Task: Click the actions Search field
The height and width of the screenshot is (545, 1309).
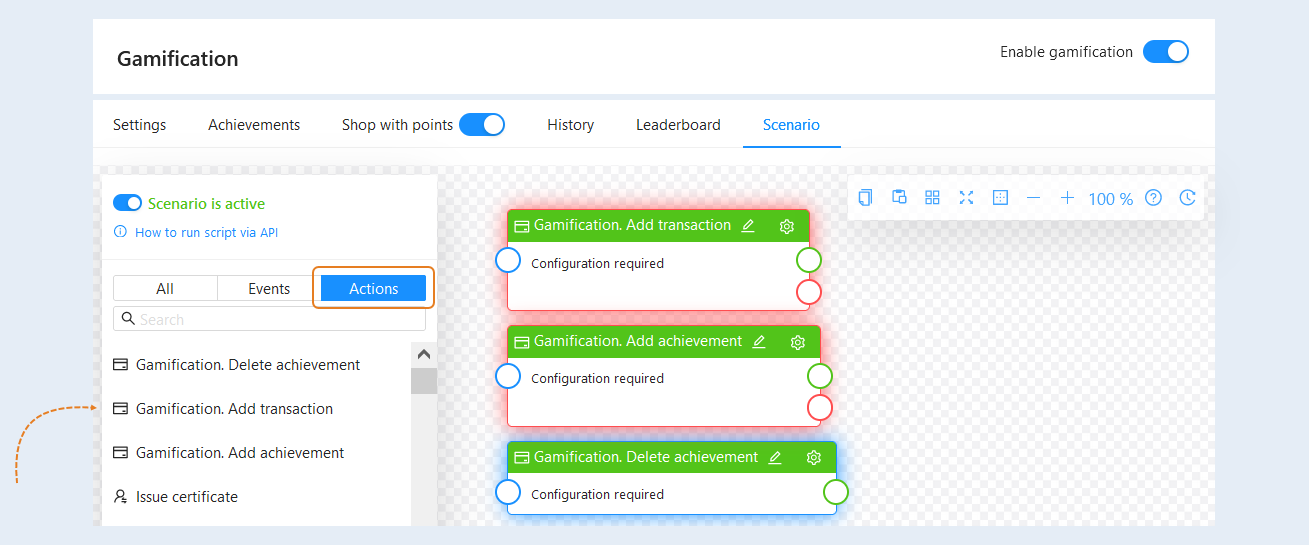Action: pyautogui.click(x=269, y=319)
